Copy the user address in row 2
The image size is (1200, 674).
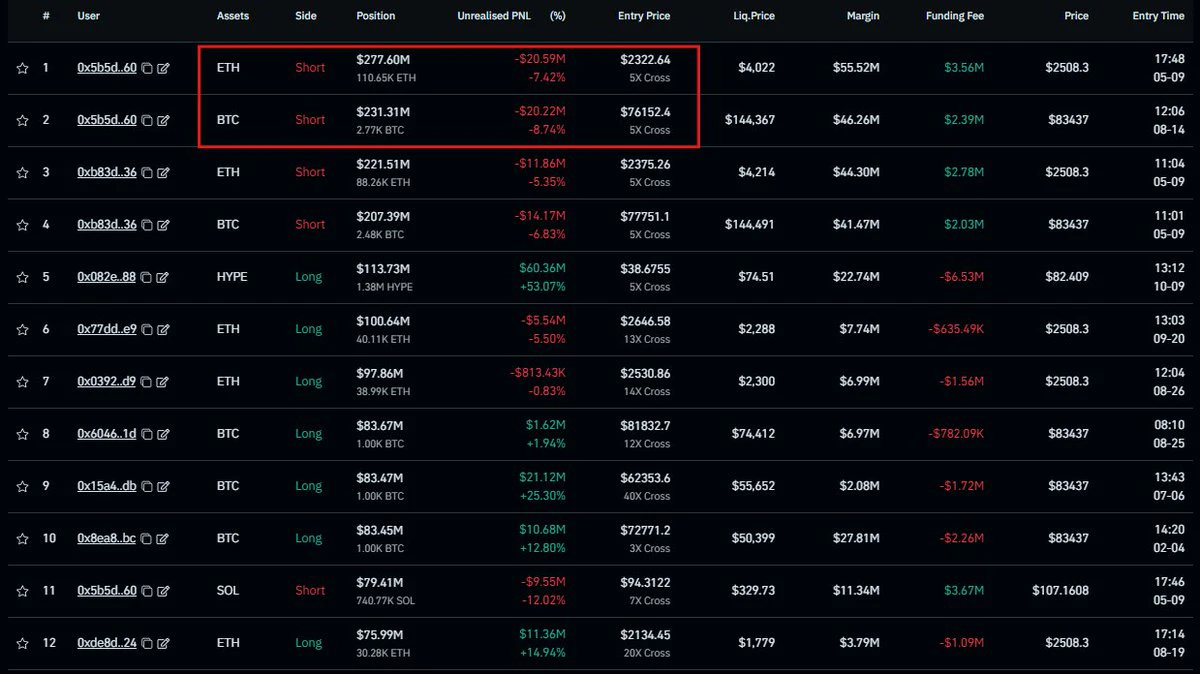click(147, 120)
